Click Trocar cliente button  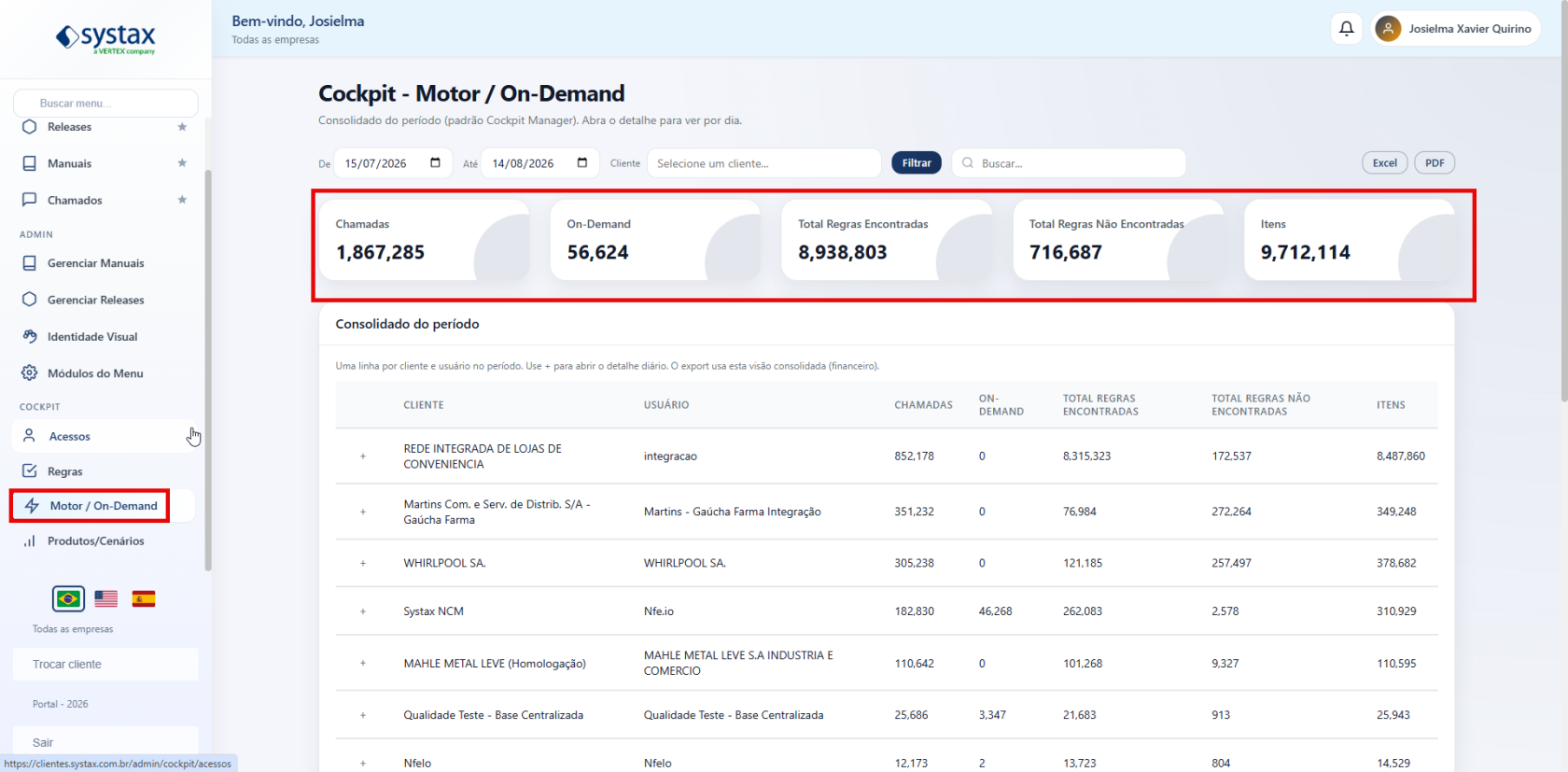(105, 665)
